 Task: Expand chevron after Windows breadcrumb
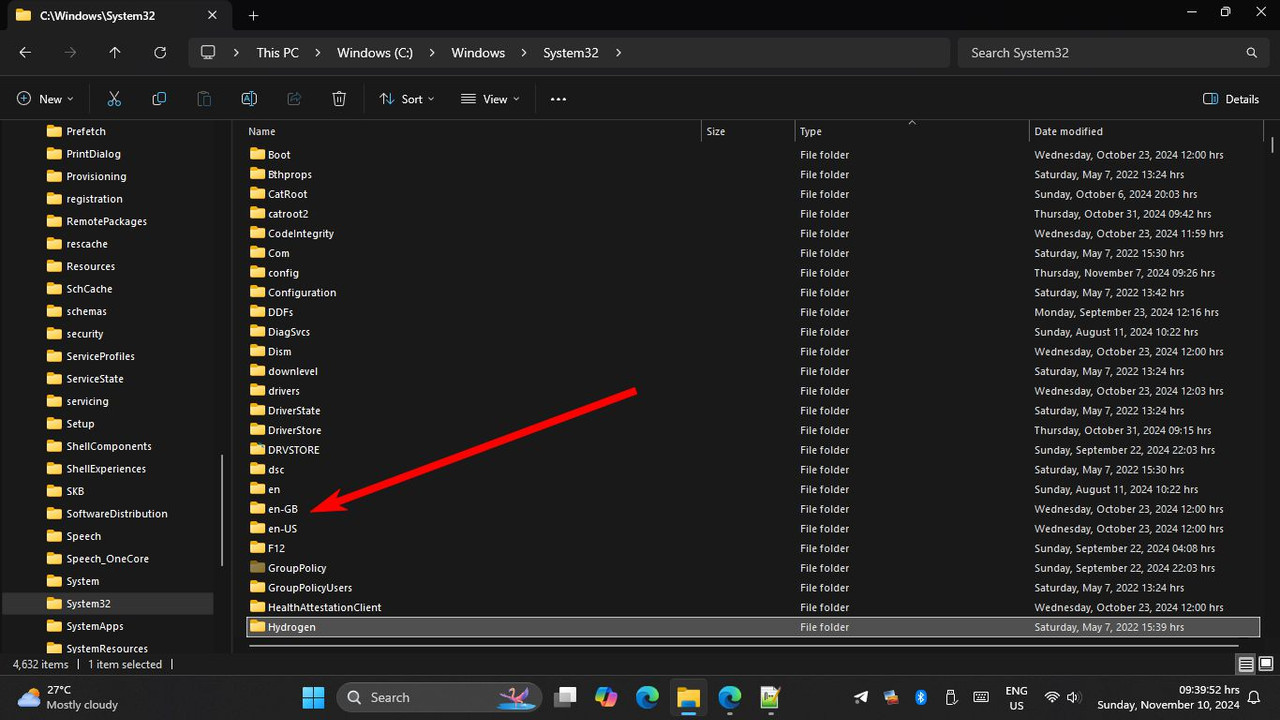coord(524,52)
